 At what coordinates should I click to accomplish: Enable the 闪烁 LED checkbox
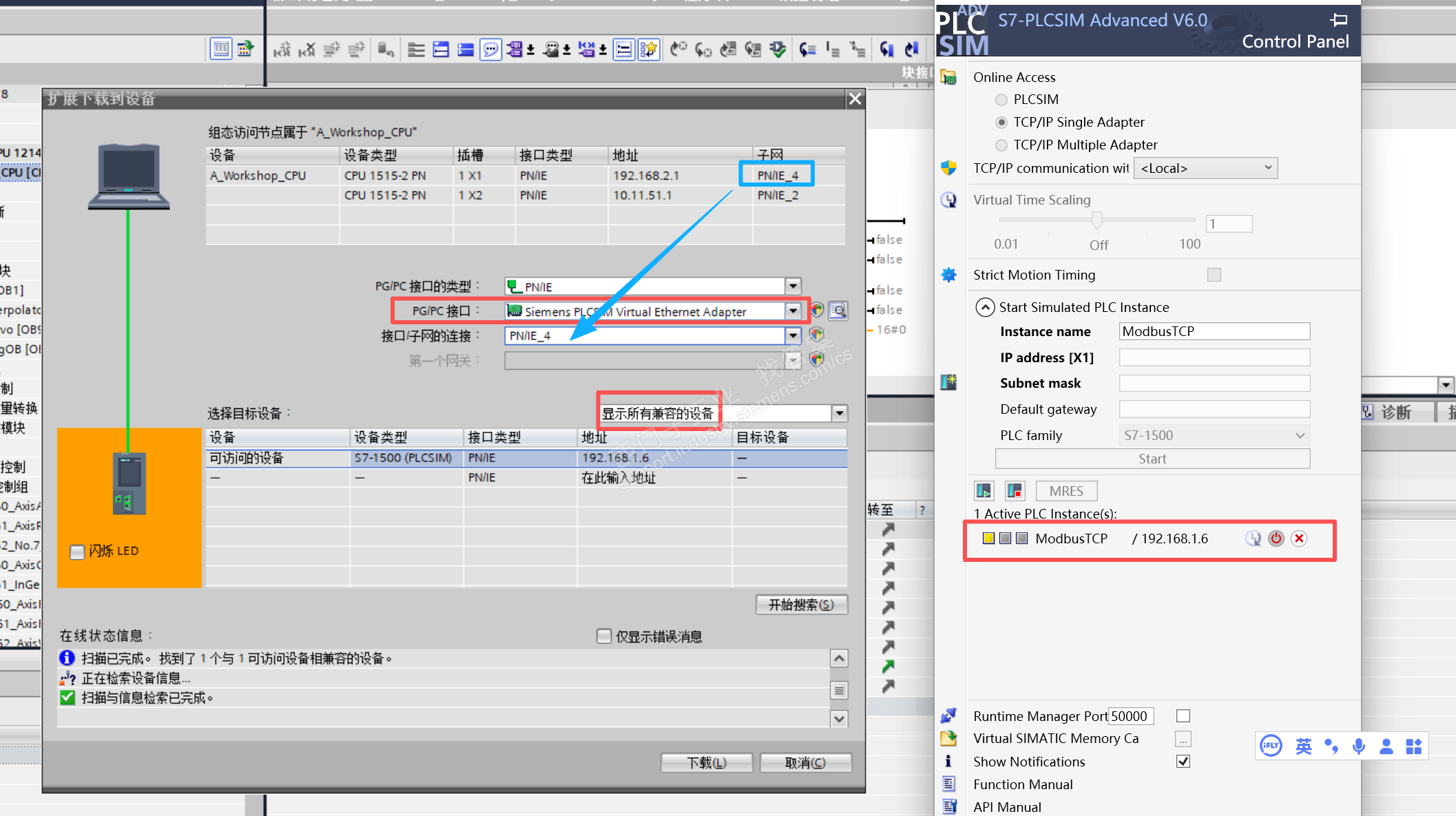(x=77, y=552)
